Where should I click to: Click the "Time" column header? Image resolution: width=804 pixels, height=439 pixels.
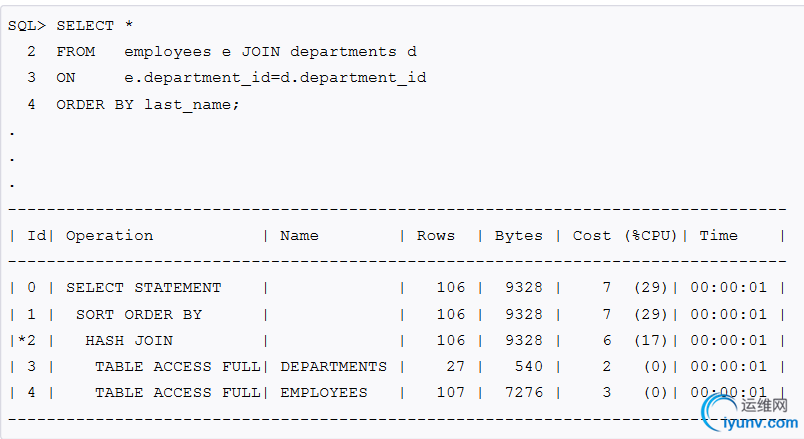pyautogui.click(x=718, y=236)
